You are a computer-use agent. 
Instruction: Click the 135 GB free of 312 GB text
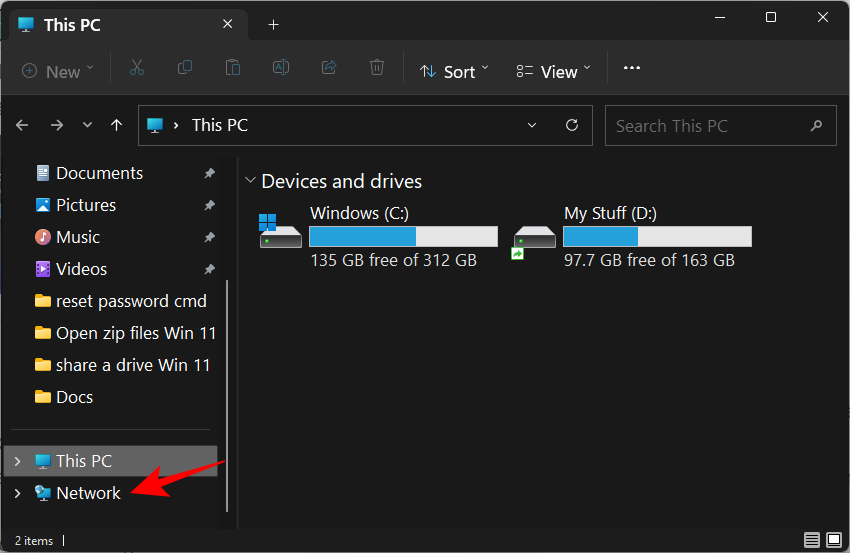pyautogui.click(x=394, y=261)
